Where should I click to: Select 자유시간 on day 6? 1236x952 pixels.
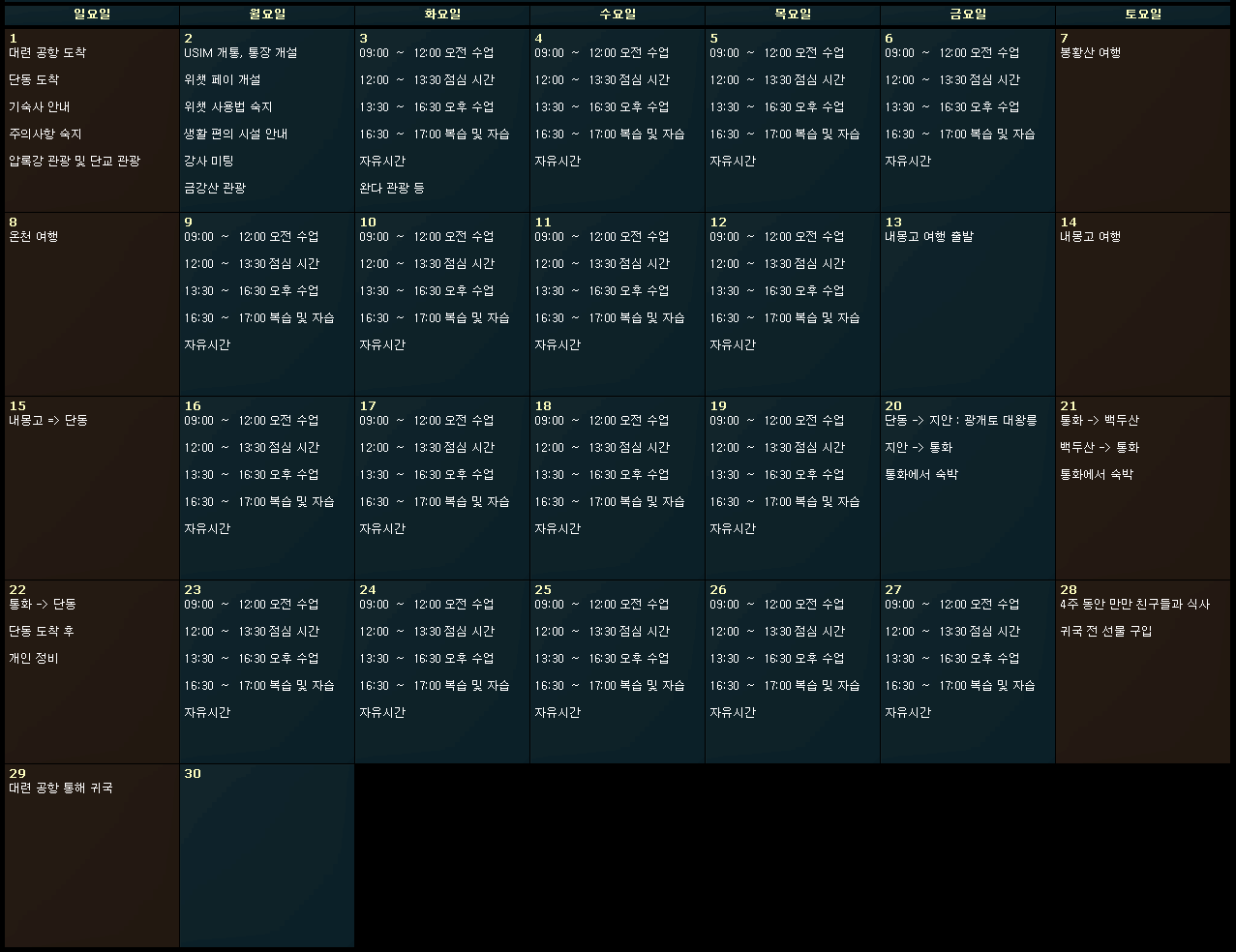(x=908, y=162)
